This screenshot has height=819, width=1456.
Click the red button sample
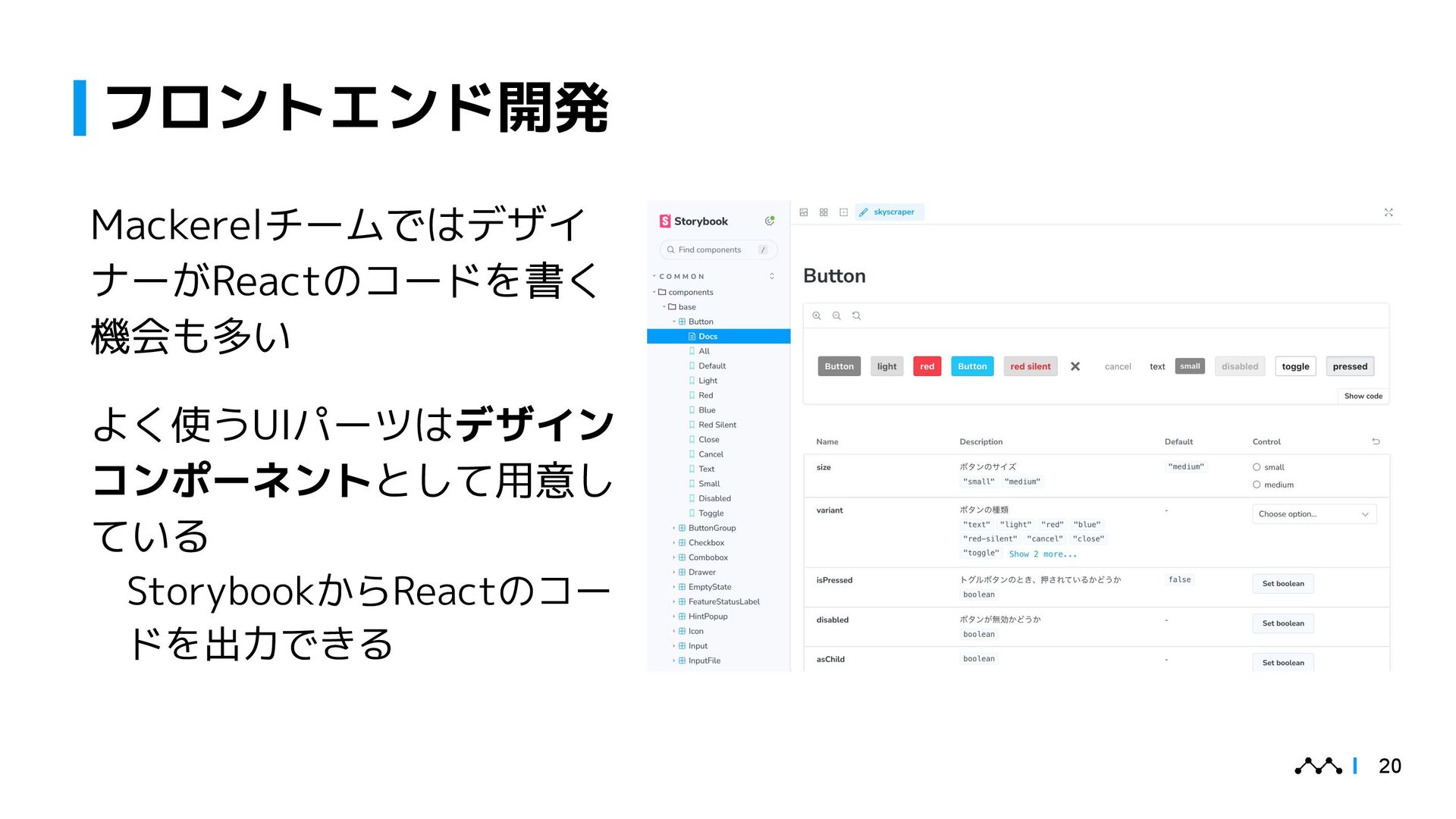[927, 366]
